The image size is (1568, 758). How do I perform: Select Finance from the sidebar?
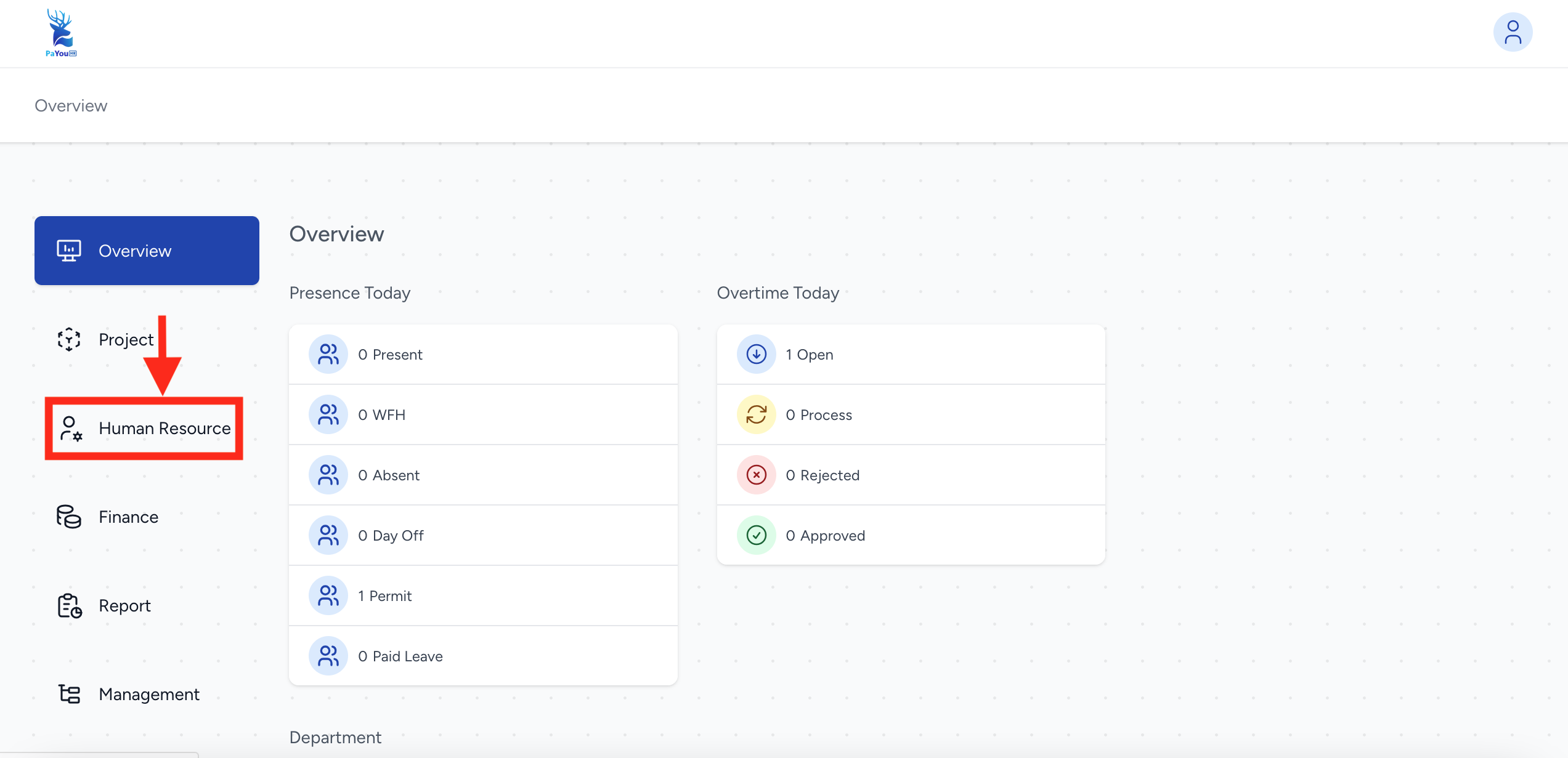pyautogui.click(x=128, y=517)
